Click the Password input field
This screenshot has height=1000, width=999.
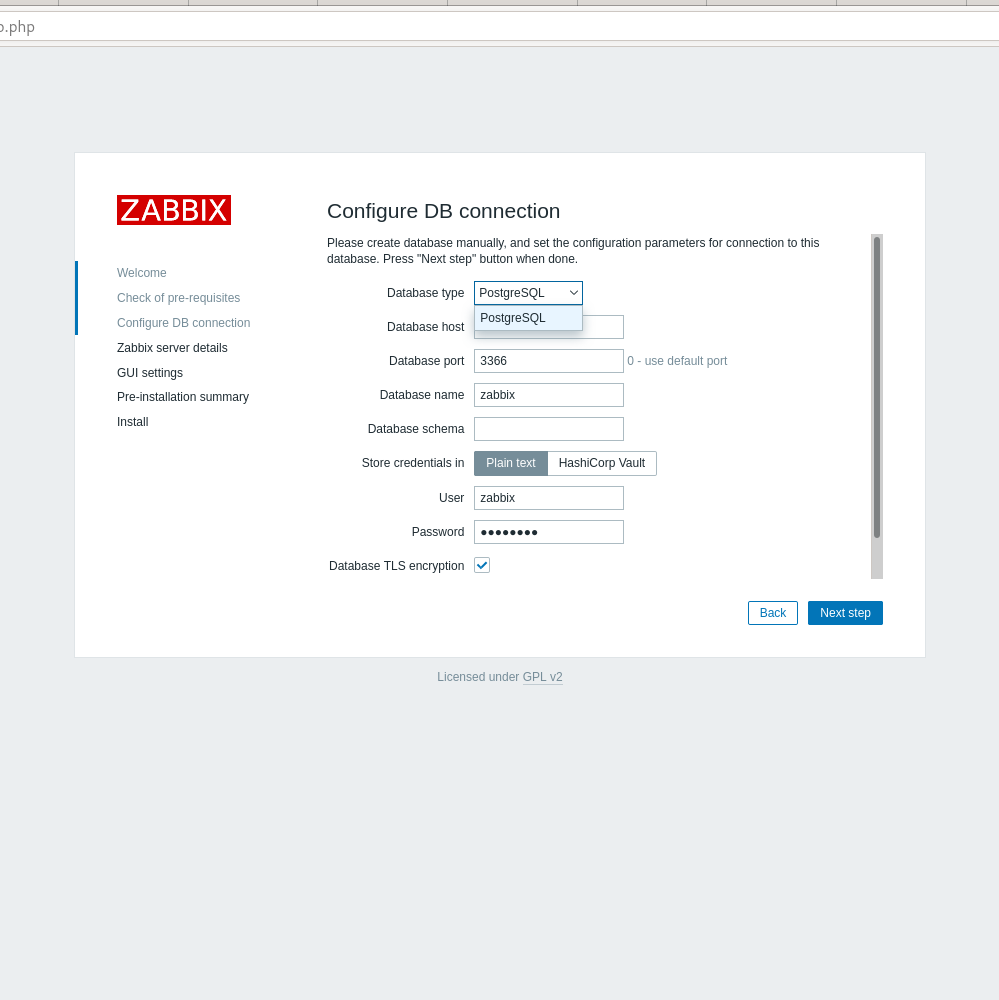click(x=549, y=532)
